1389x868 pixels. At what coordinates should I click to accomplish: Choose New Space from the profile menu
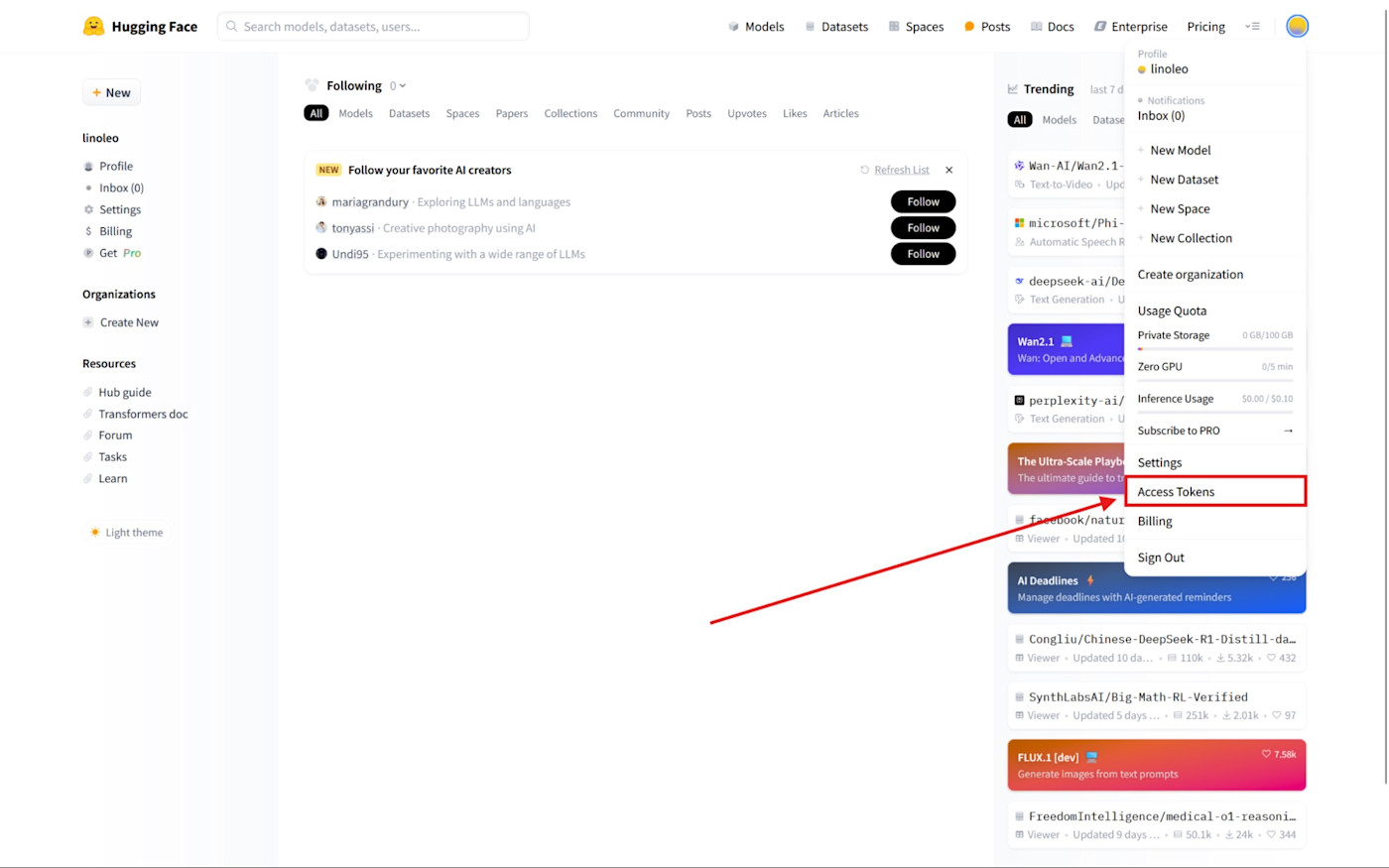[x=1215, y=209]
